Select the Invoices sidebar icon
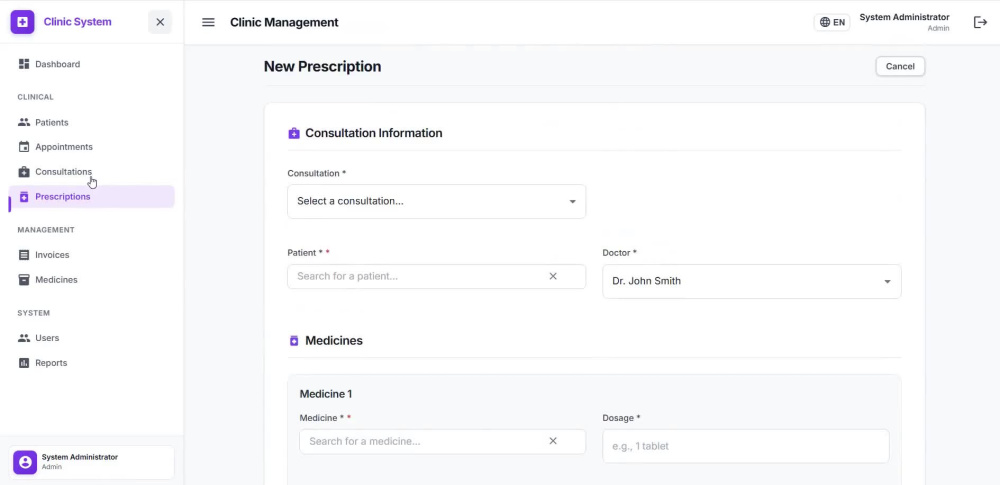1000x485 pixels. pos(24,255)
